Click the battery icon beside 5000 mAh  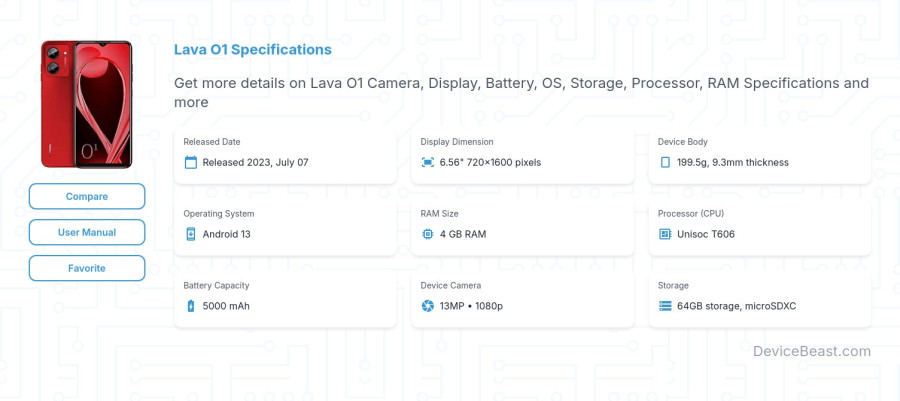pos(191,306)
